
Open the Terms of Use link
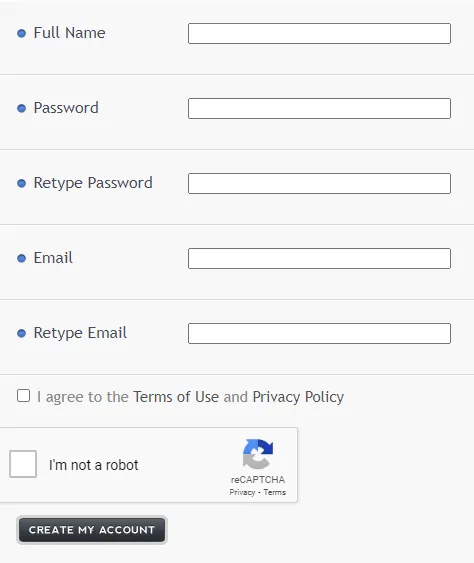click(176, 397)
